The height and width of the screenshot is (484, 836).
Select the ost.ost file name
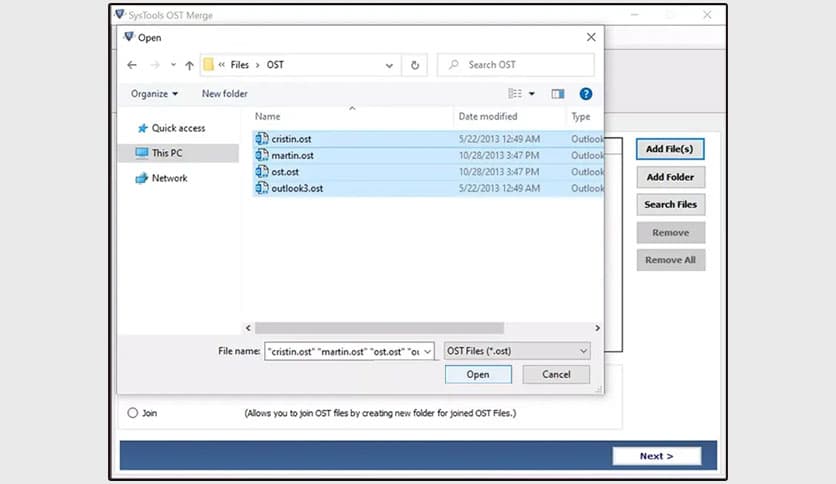click(285, 172)
